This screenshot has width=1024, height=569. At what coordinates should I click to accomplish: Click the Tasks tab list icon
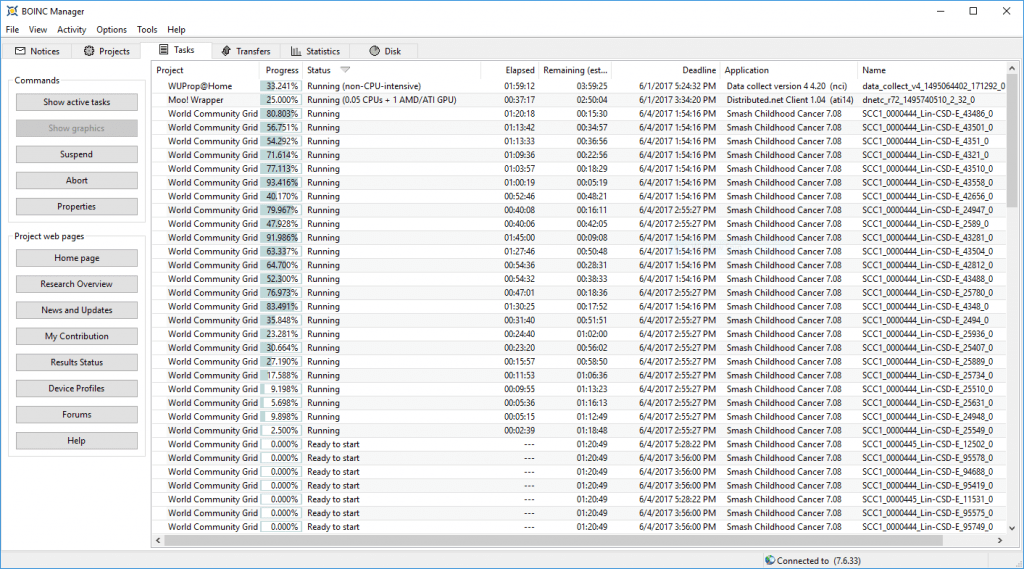pos(163,50)
